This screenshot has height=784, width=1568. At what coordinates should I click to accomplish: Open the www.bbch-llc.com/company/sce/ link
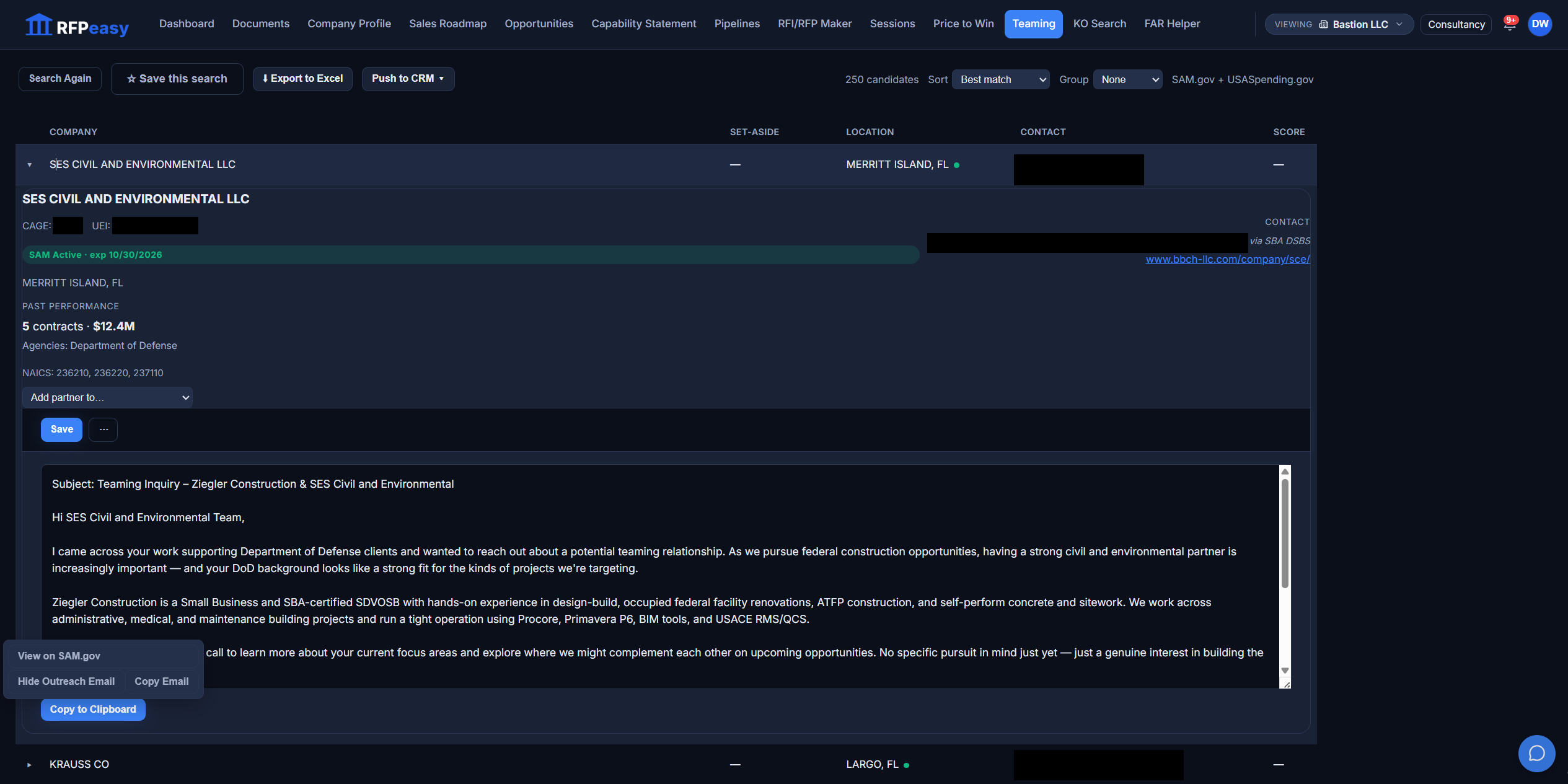(1227, 259)
